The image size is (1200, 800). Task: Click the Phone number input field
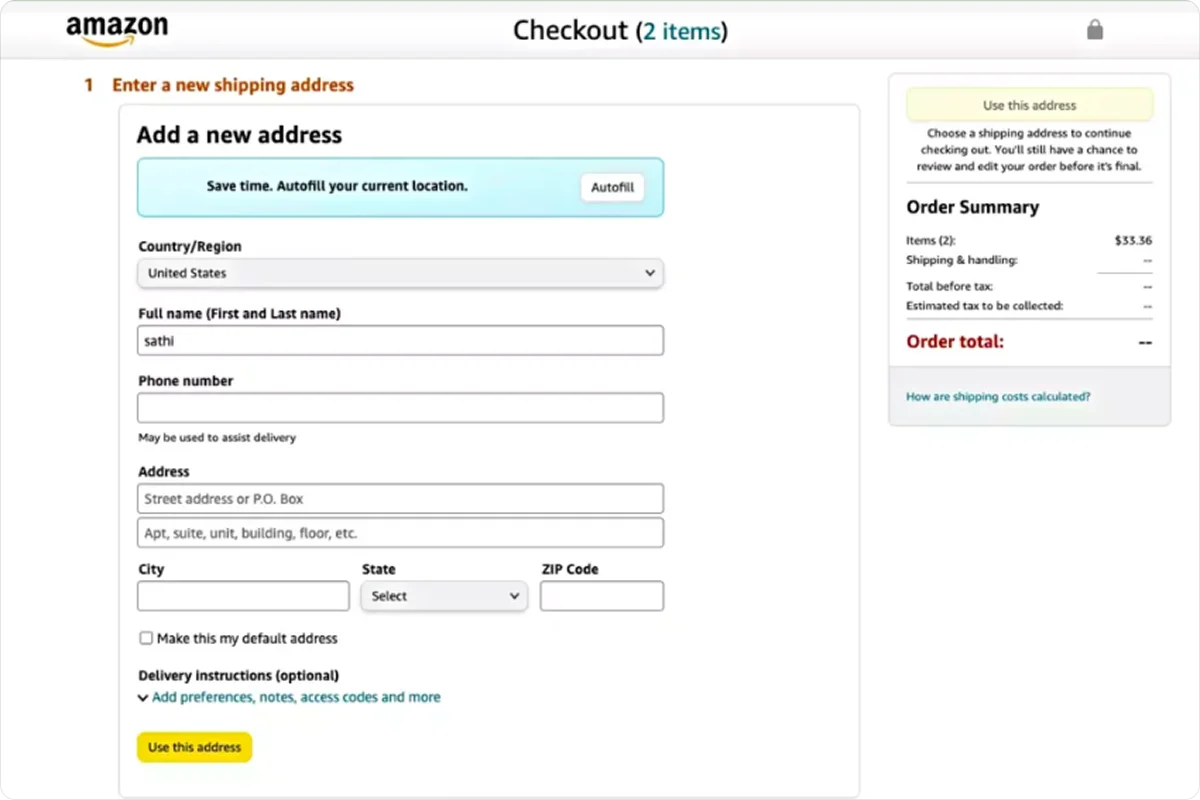click(400, 408)
